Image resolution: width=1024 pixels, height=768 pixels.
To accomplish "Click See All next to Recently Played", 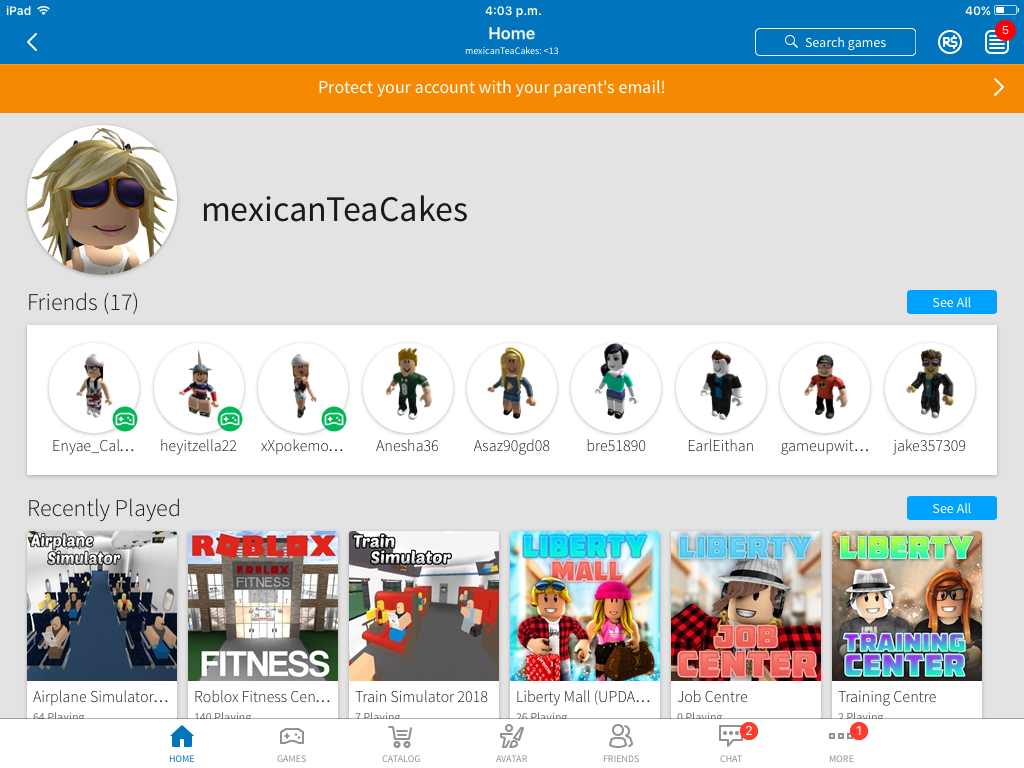I will pyautogui.click(x=952, y=508).
